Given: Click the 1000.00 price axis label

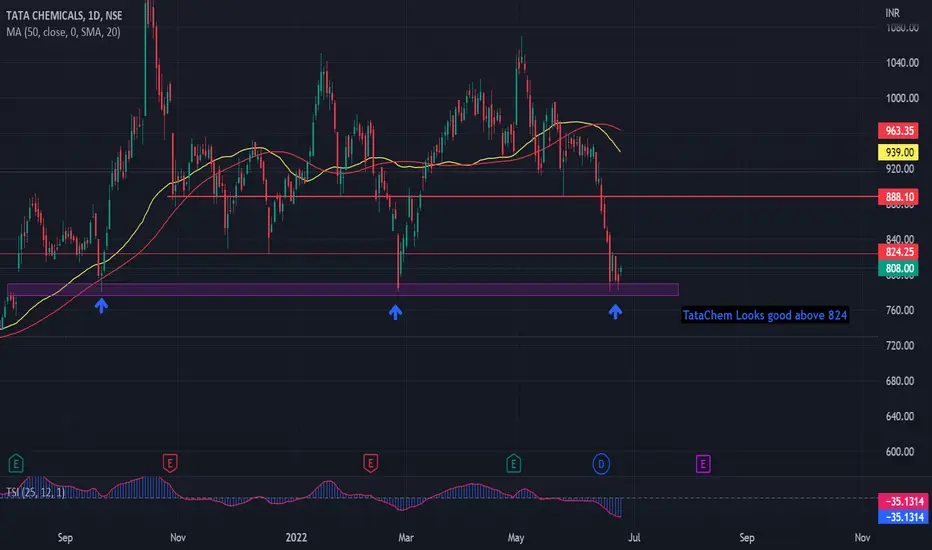Looking at the screenshot, I should pos(902,98).
